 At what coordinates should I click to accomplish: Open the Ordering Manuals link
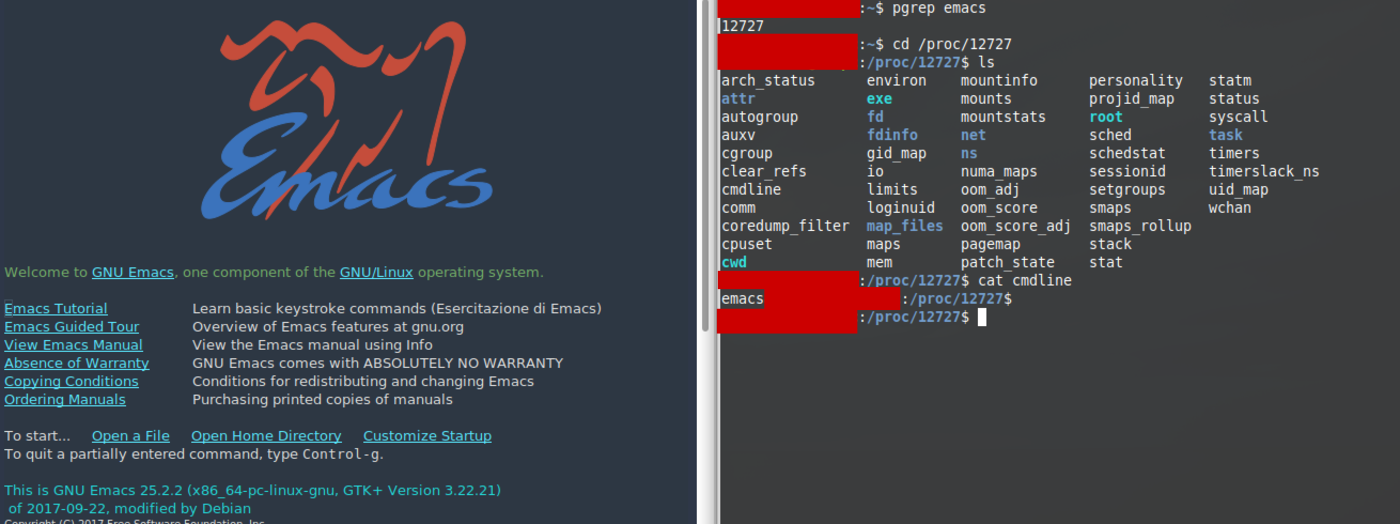65,399
